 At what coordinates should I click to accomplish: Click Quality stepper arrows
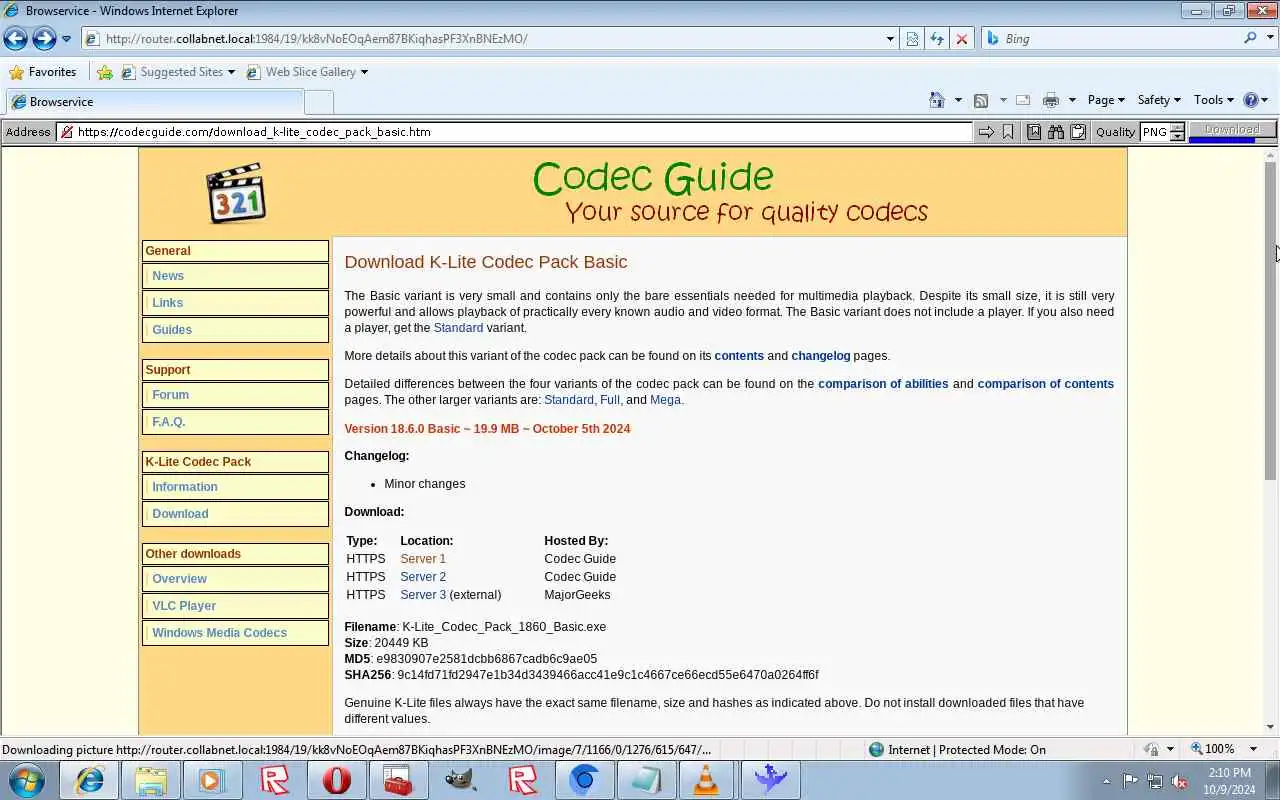pyautogui.click(x=1177, y=132)
